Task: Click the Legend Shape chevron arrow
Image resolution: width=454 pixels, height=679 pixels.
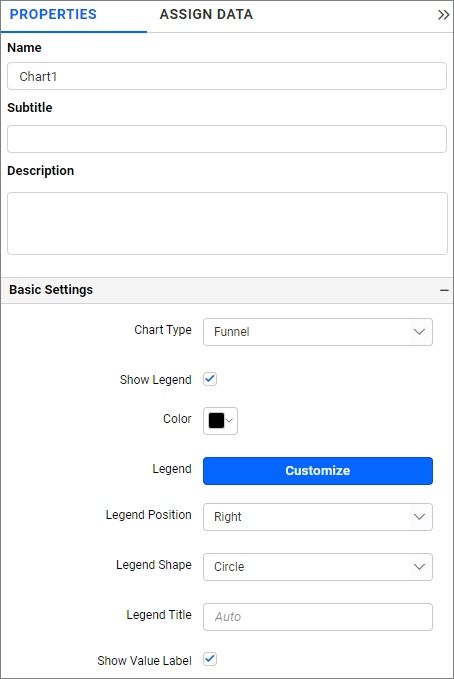Action: (x=419, y=567)
